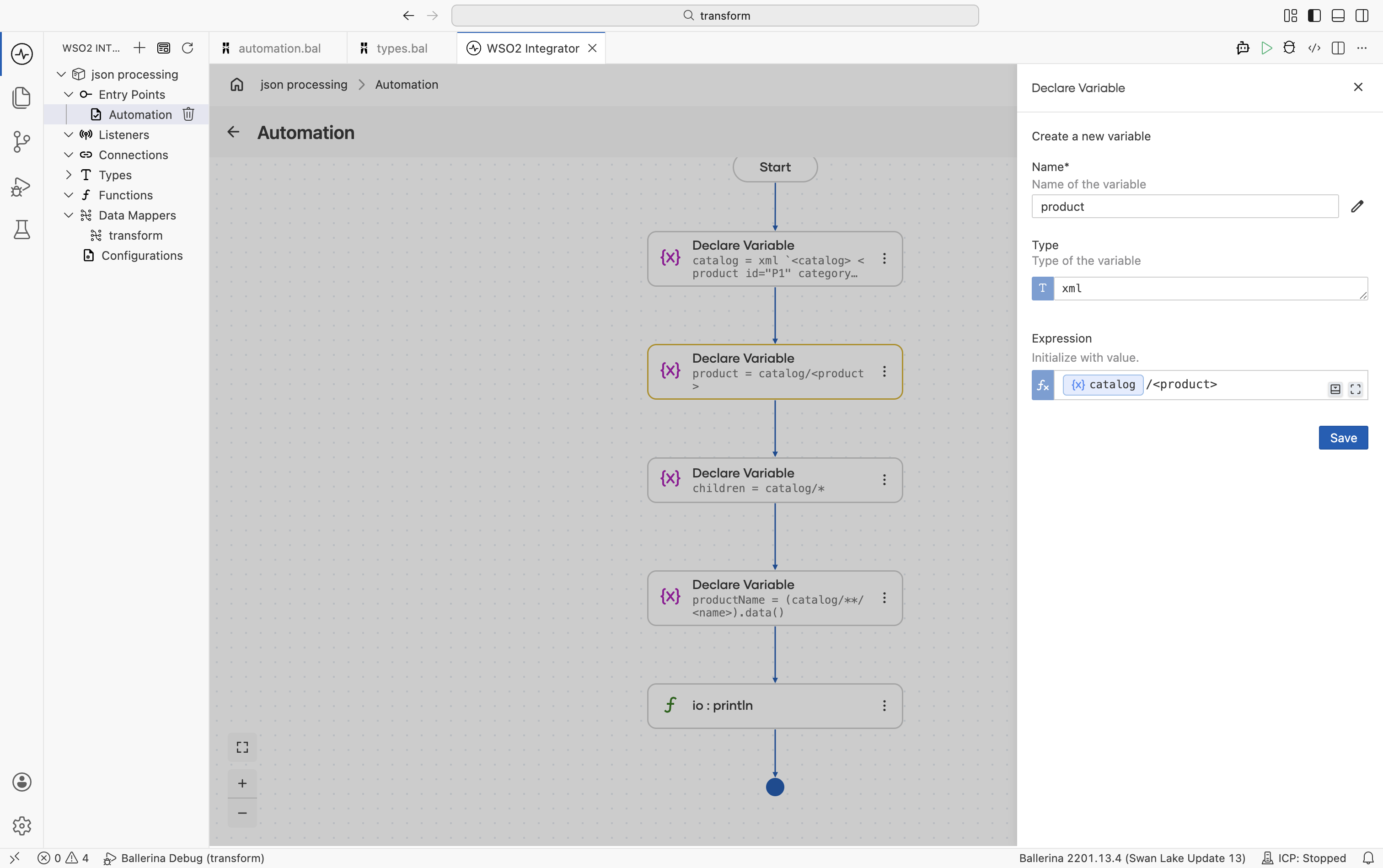Toggle the bottom panel layout
The height and width of the screenshot is (868, 1383).
(1338, 16)
